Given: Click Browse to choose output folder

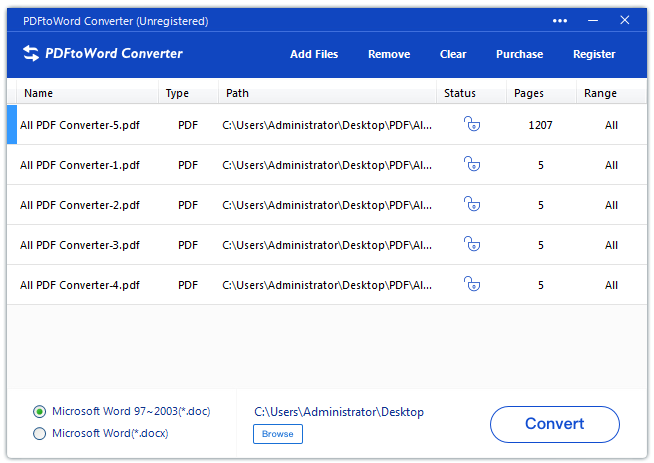Looking at the screenshot, I should click(x=278, y=434).
